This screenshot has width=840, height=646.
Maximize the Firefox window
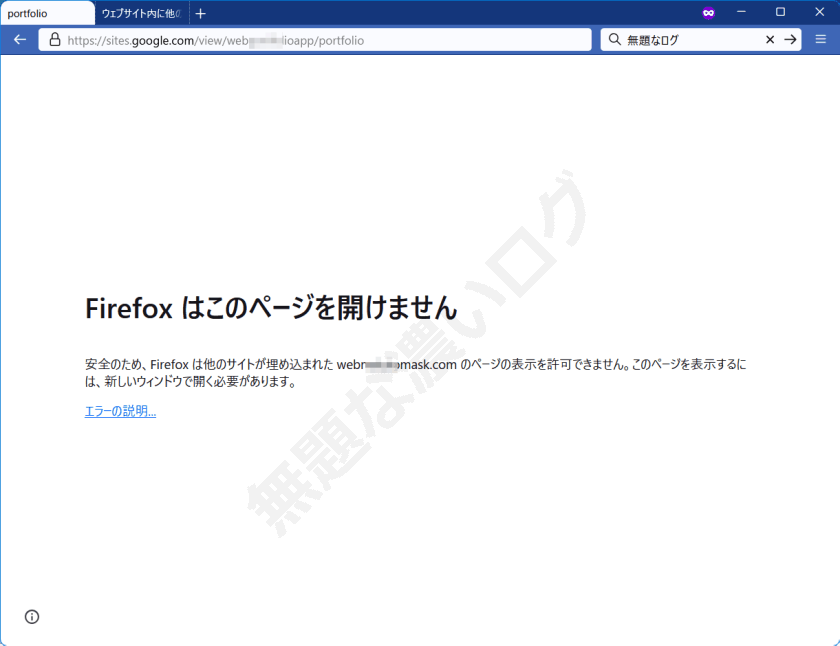(781, 12)
